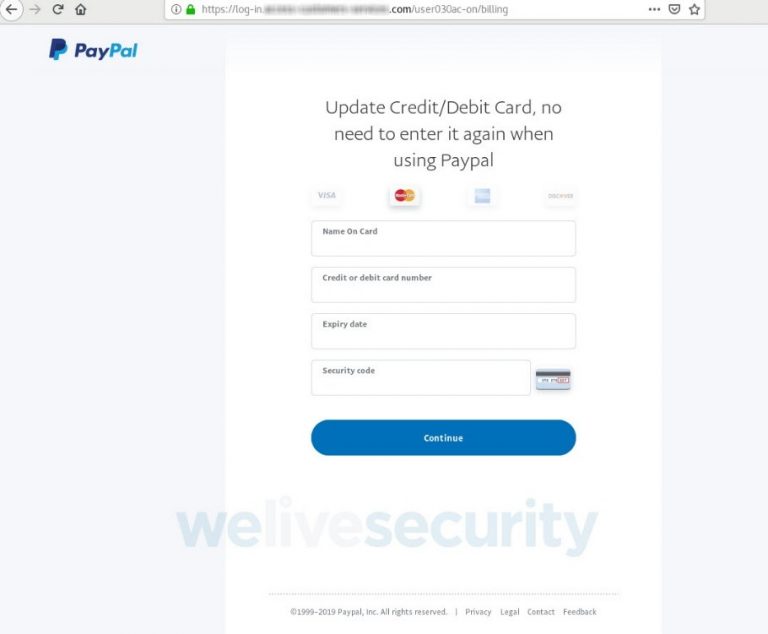This screenshot has width=768, height=634.
Task: Bookmark this page with the star icon
Action: pyautogui.click(x=695, y=9)
